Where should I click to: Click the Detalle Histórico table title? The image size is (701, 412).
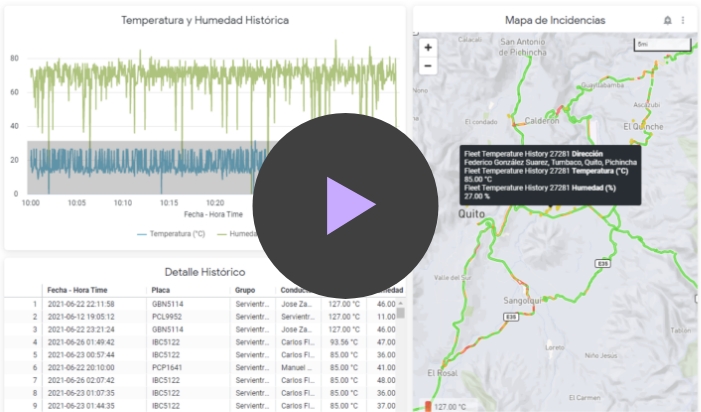click(205, 271)
